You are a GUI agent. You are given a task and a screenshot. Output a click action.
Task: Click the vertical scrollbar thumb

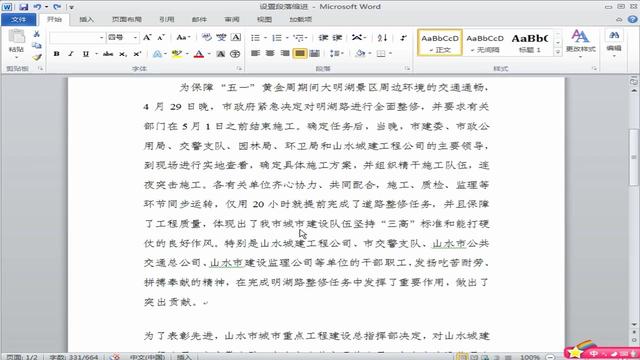point(633,157)
